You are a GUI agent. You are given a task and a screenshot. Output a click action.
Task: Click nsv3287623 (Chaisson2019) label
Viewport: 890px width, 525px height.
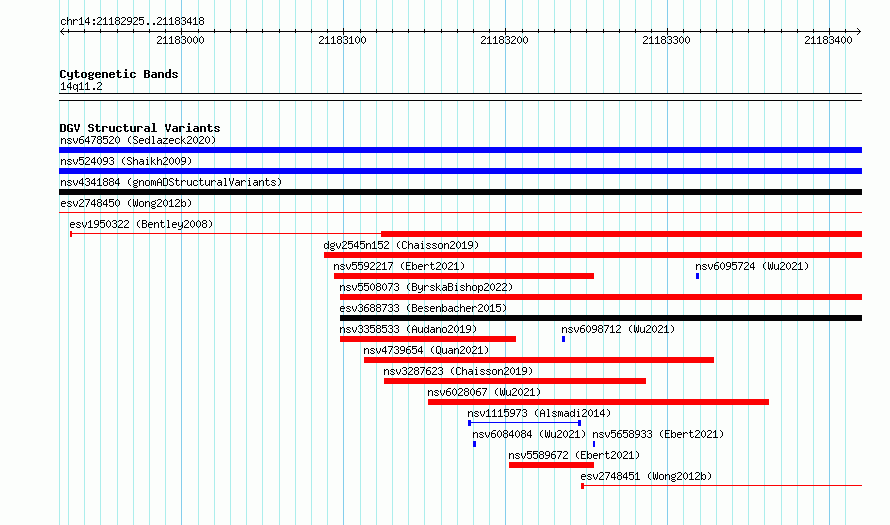pyautogui.click(x=458, y=371)
